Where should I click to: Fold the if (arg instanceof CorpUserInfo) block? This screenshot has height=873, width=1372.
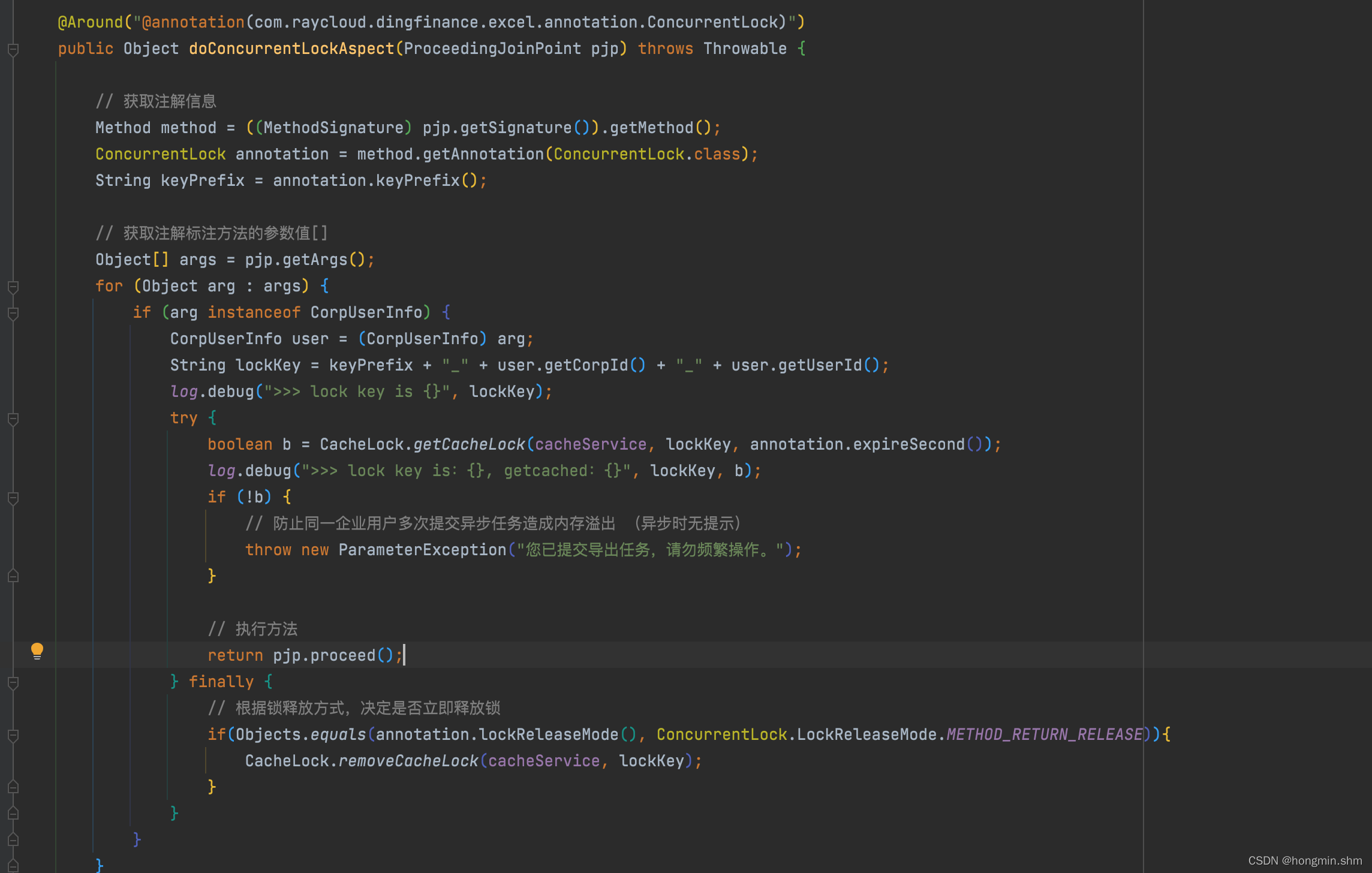coord(13,313)
